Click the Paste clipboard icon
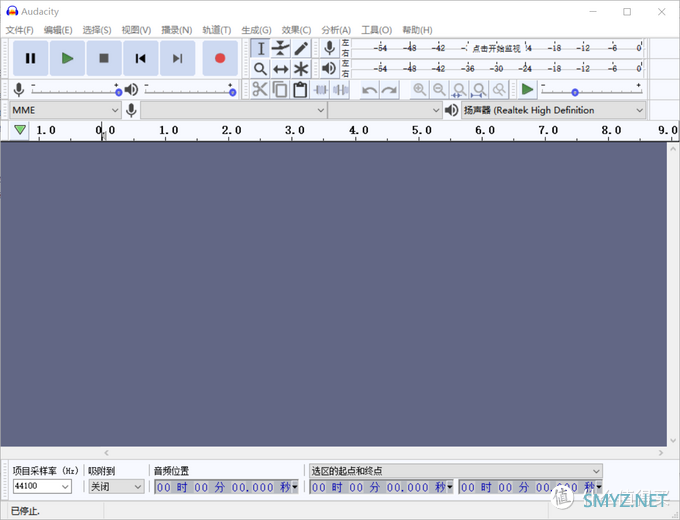 click(300, 90)
